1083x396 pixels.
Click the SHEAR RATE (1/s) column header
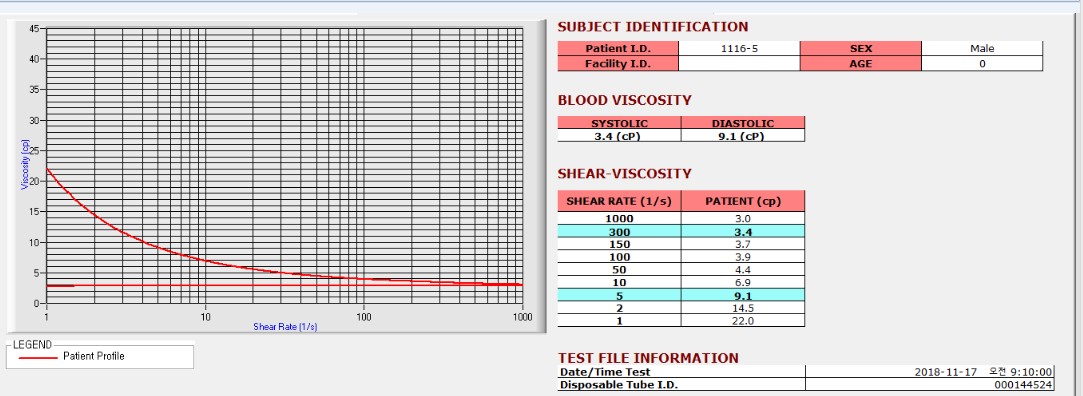pos(620,201)
